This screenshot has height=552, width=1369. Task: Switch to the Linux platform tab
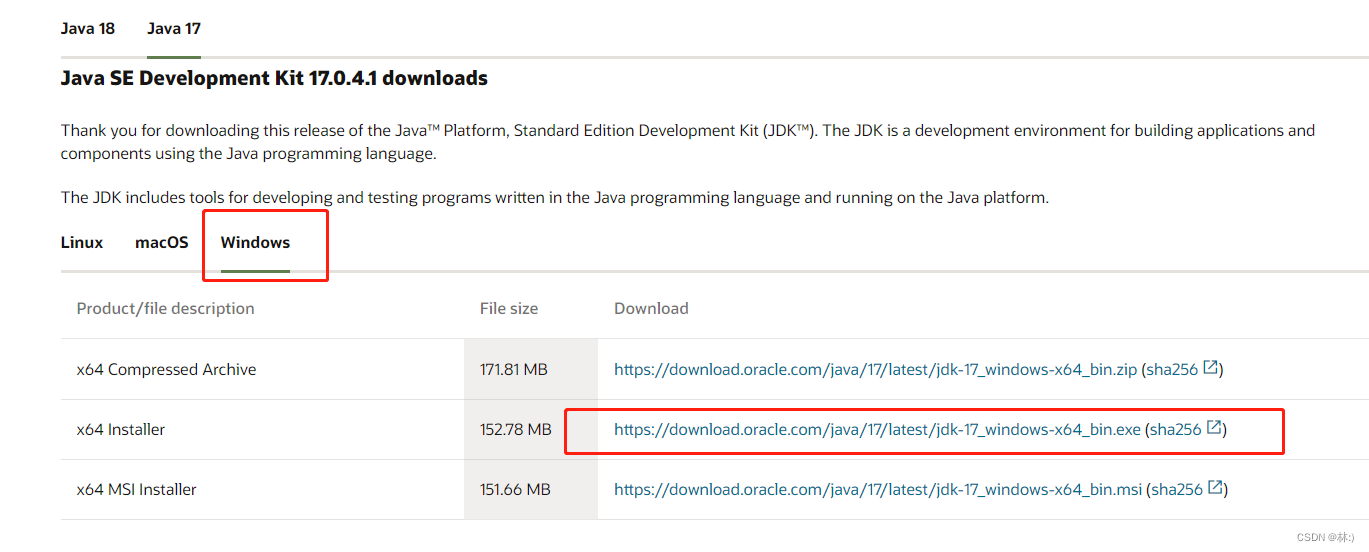pyautogui.click(x=82, y=242)
